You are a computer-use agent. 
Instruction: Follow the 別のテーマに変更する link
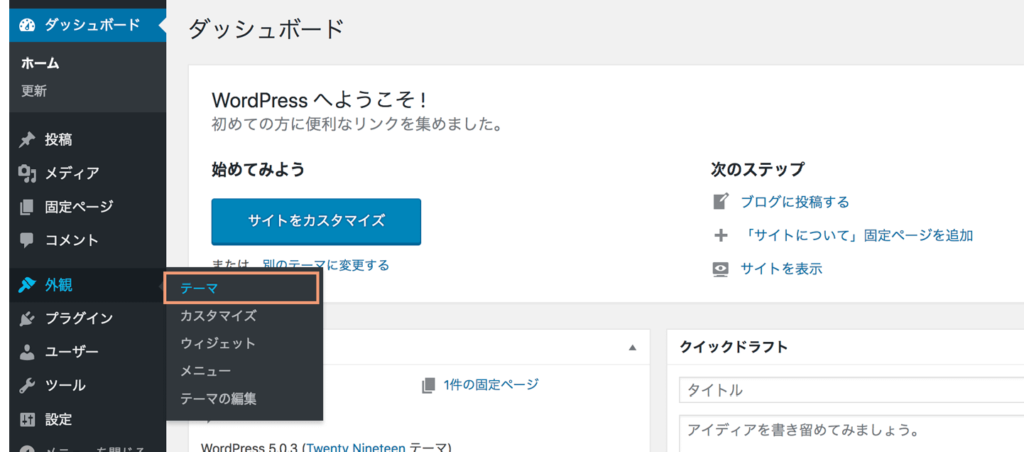[x=326, y=265]
